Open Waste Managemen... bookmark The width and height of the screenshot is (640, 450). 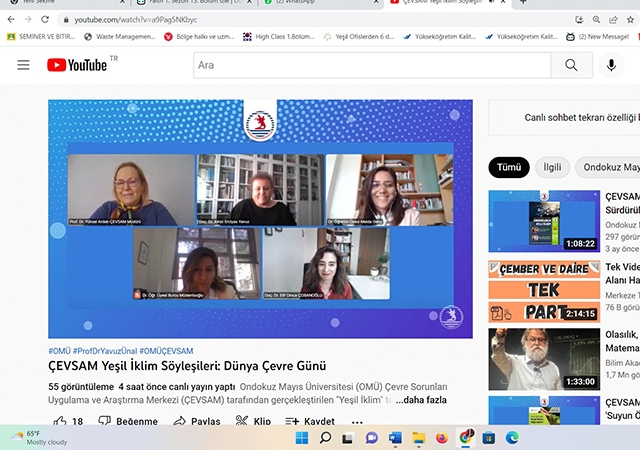(x=120, y=37)
